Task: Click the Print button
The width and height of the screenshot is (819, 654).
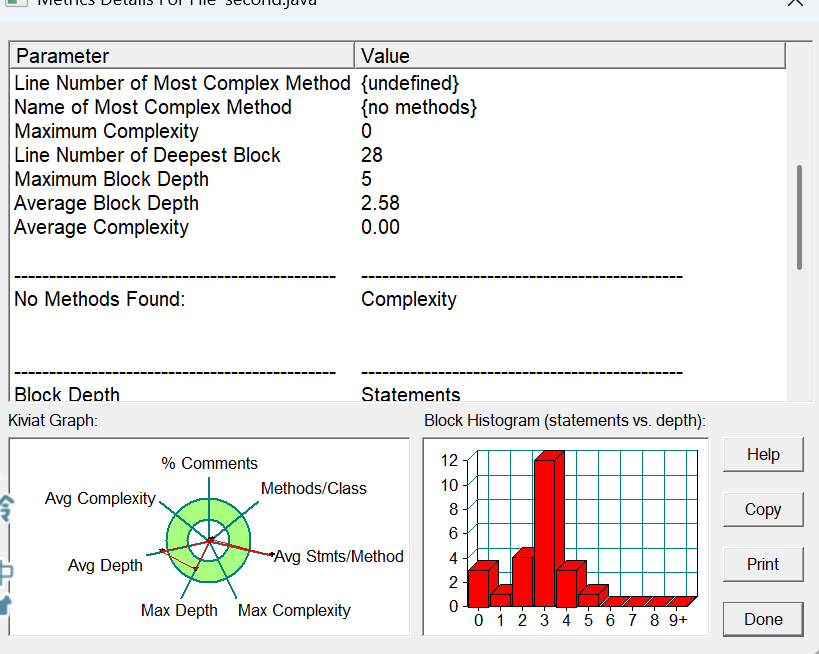Action: [x=763, y=564]
